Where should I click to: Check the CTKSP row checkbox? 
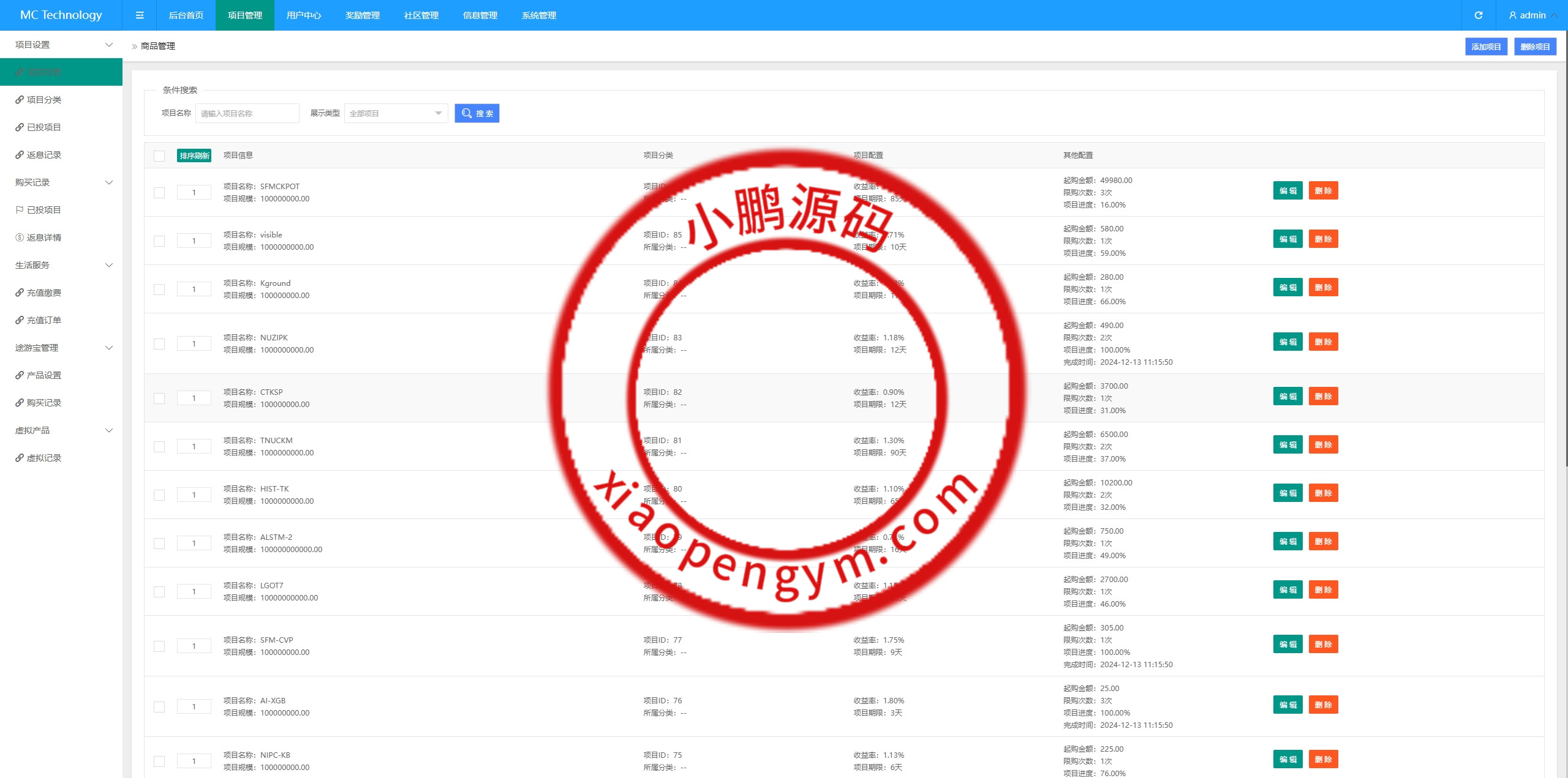pos(159,398)
